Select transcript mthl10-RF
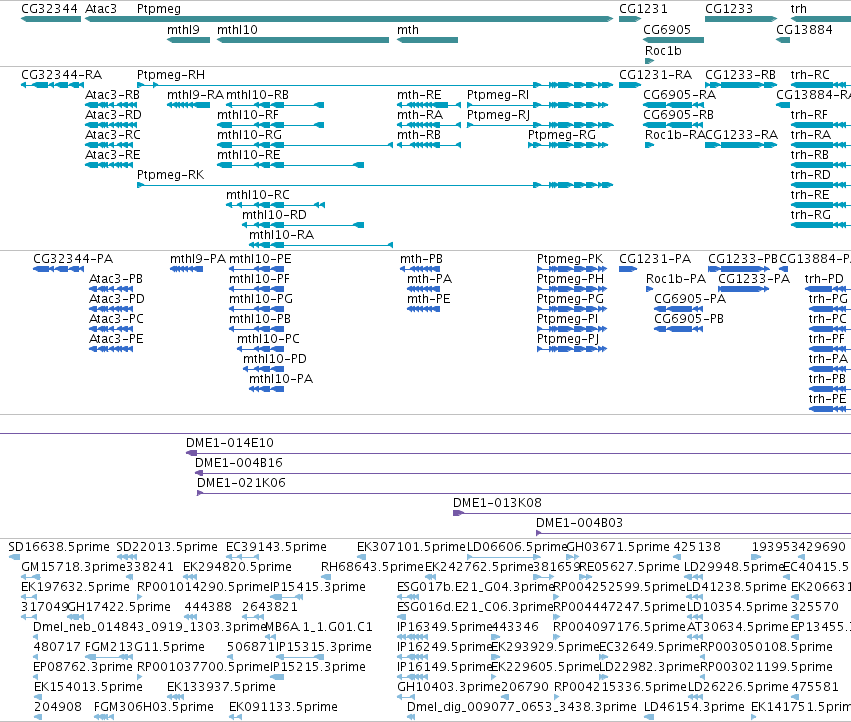The height and width of the screenshot is (722, 851). click(248, 115)
